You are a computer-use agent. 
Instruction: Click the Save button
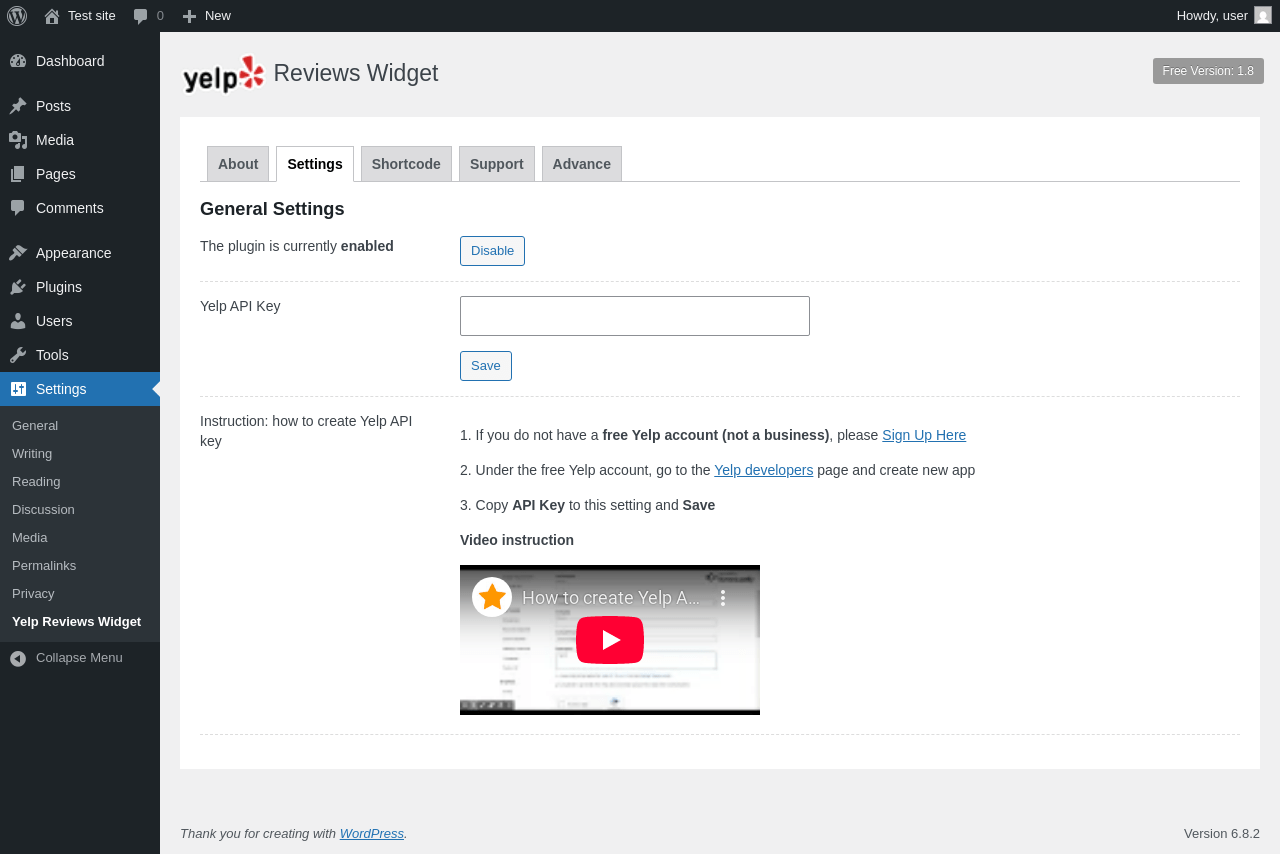[486, 366]
